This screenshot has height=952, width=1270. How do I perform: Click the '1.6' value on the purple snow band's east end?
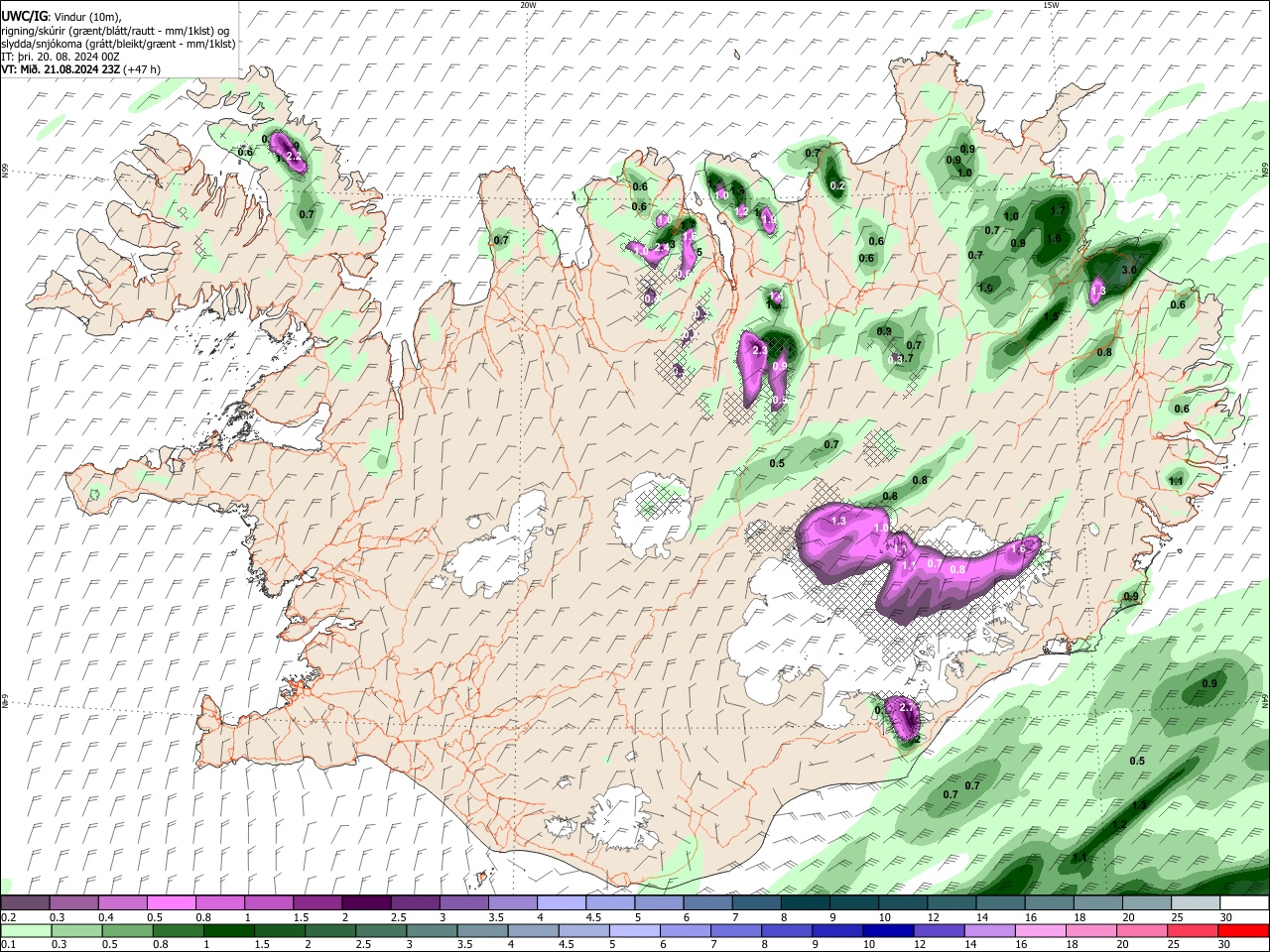coord(1017,549)
